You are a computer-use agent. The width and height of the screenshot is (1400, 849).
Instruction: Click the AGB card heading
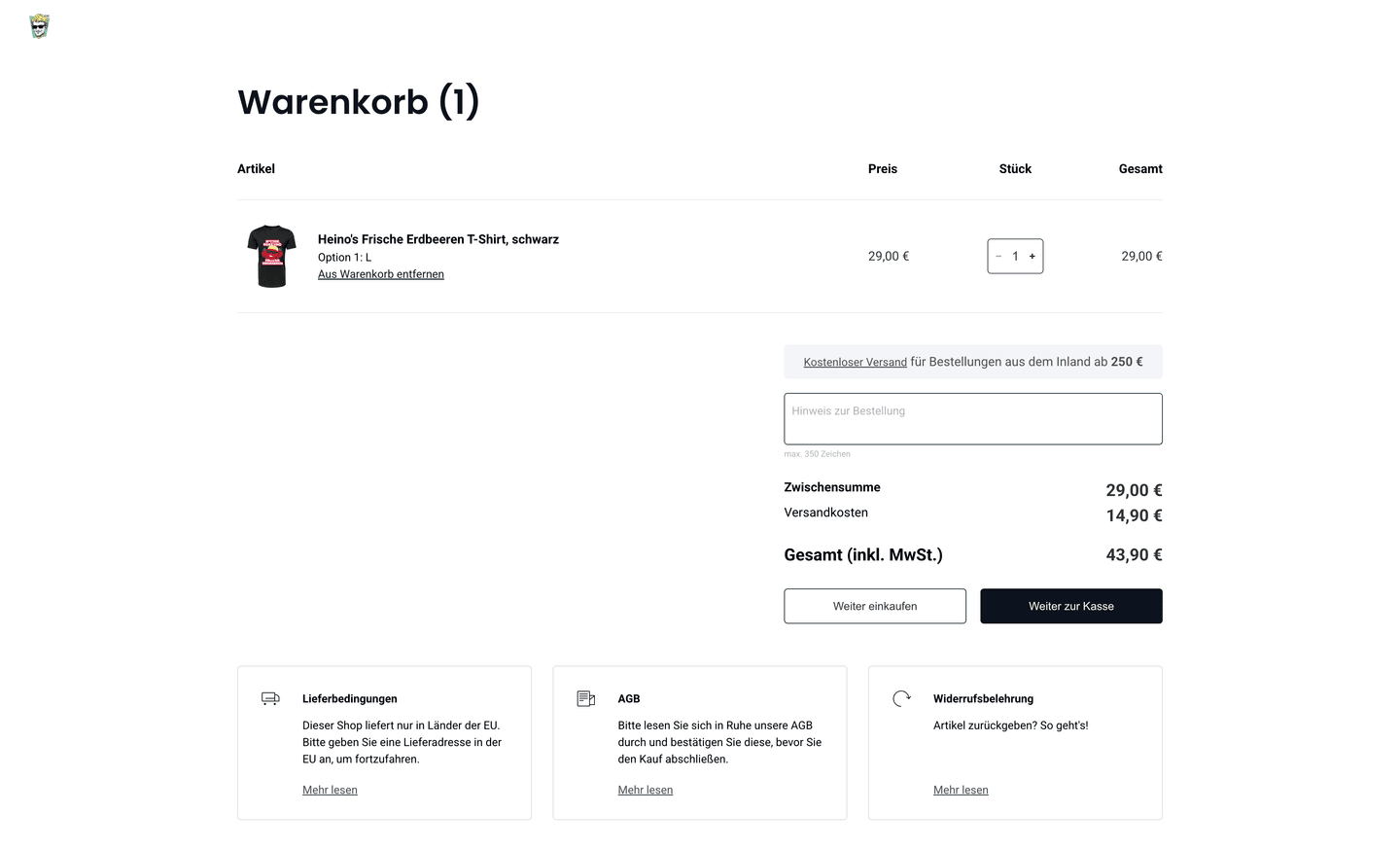(x=628, y=698)
